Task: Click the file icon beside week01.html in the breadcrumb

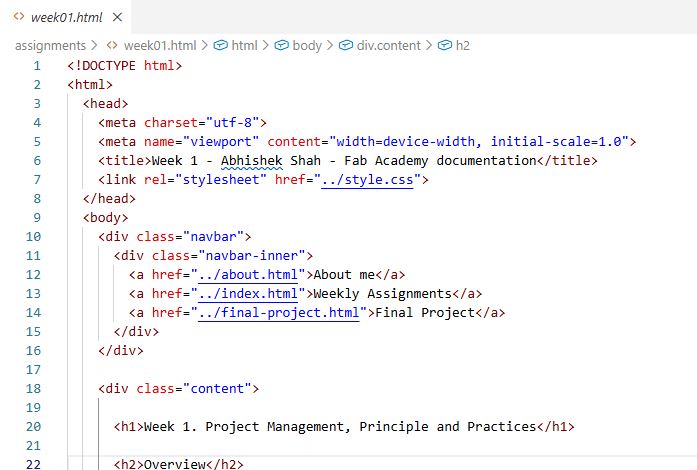Action: [112, 45]
